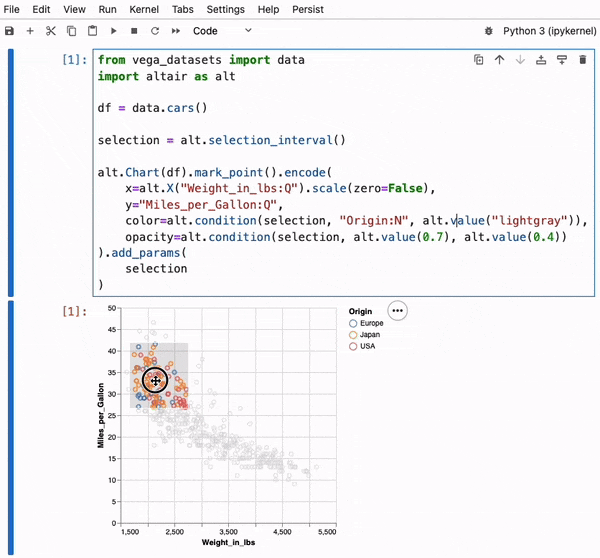Open the View menu

(74, 9)
